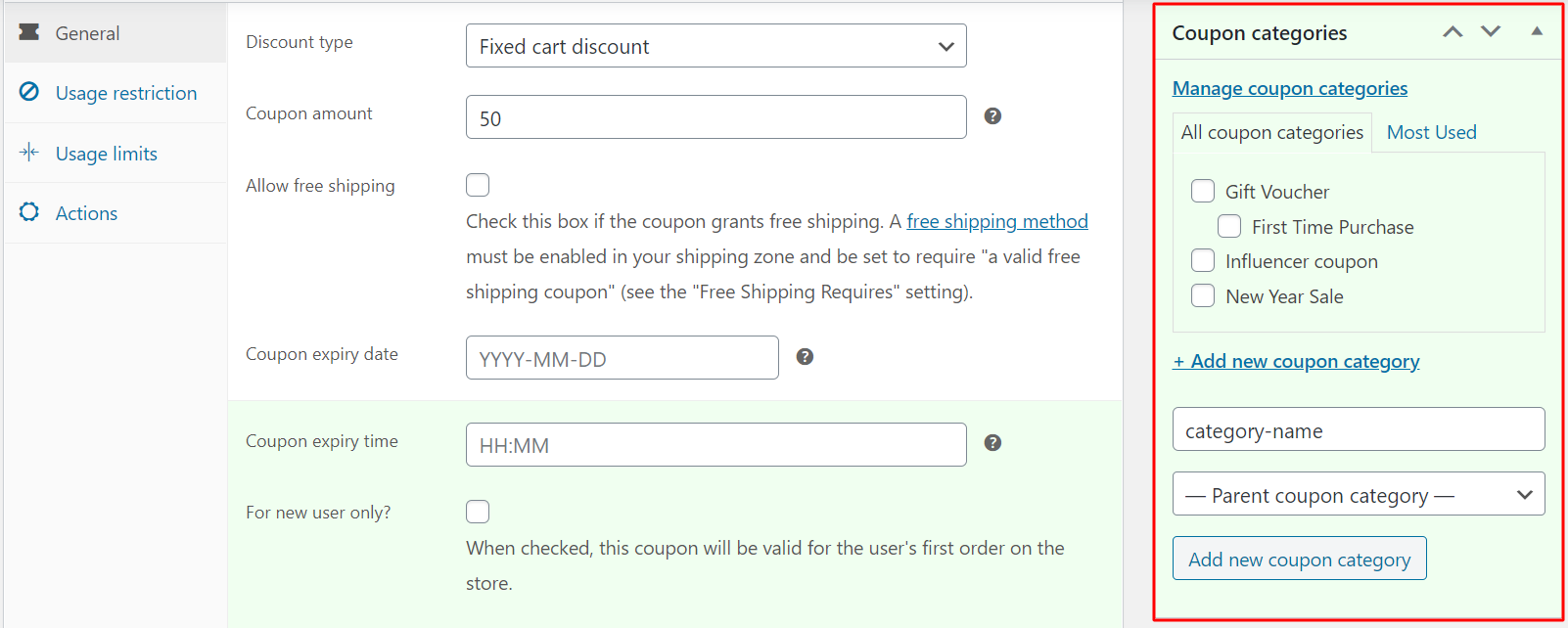Check the For new user only box

tap(478, 512)
